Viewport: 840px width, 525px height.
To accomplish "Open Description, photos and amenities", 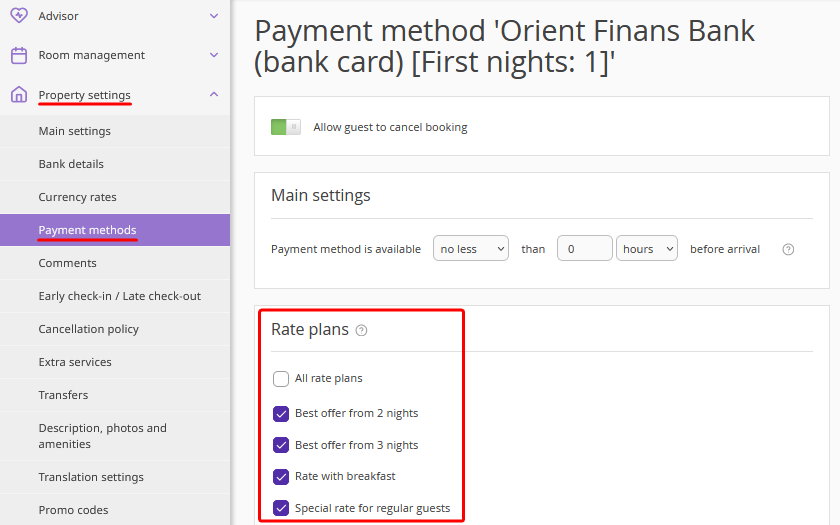I will coord(115,436).
